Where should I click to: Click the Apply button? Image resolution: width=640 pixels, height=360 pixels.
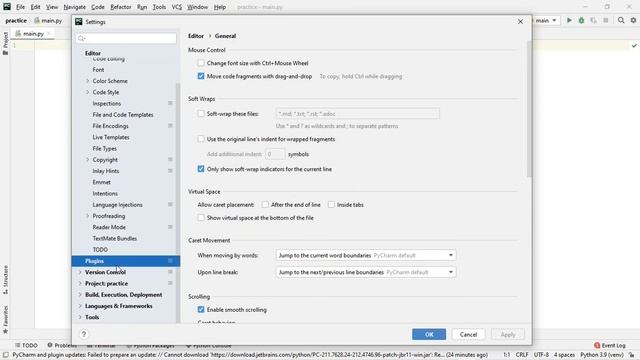tap(508, 334)
